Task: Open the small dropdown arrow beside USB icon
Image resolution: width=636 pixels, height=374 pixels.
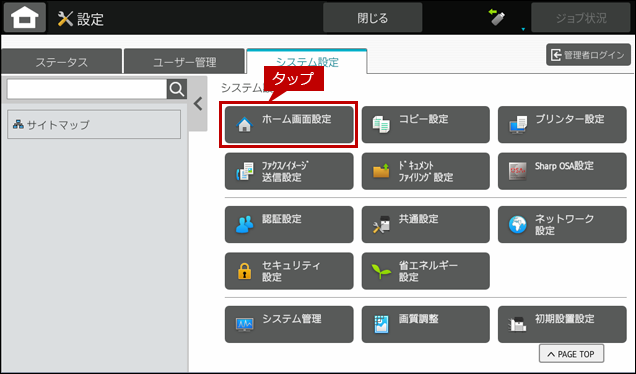Action: (x=523, y=29)
